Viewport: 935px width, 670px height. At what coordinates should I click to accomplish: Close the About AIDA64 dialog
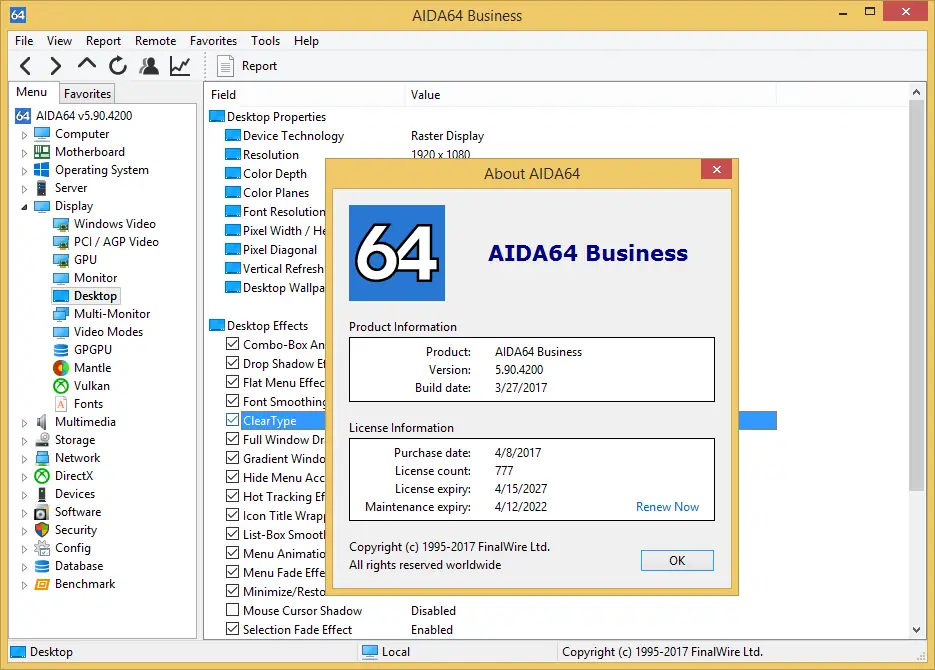[x=717, y=169]
